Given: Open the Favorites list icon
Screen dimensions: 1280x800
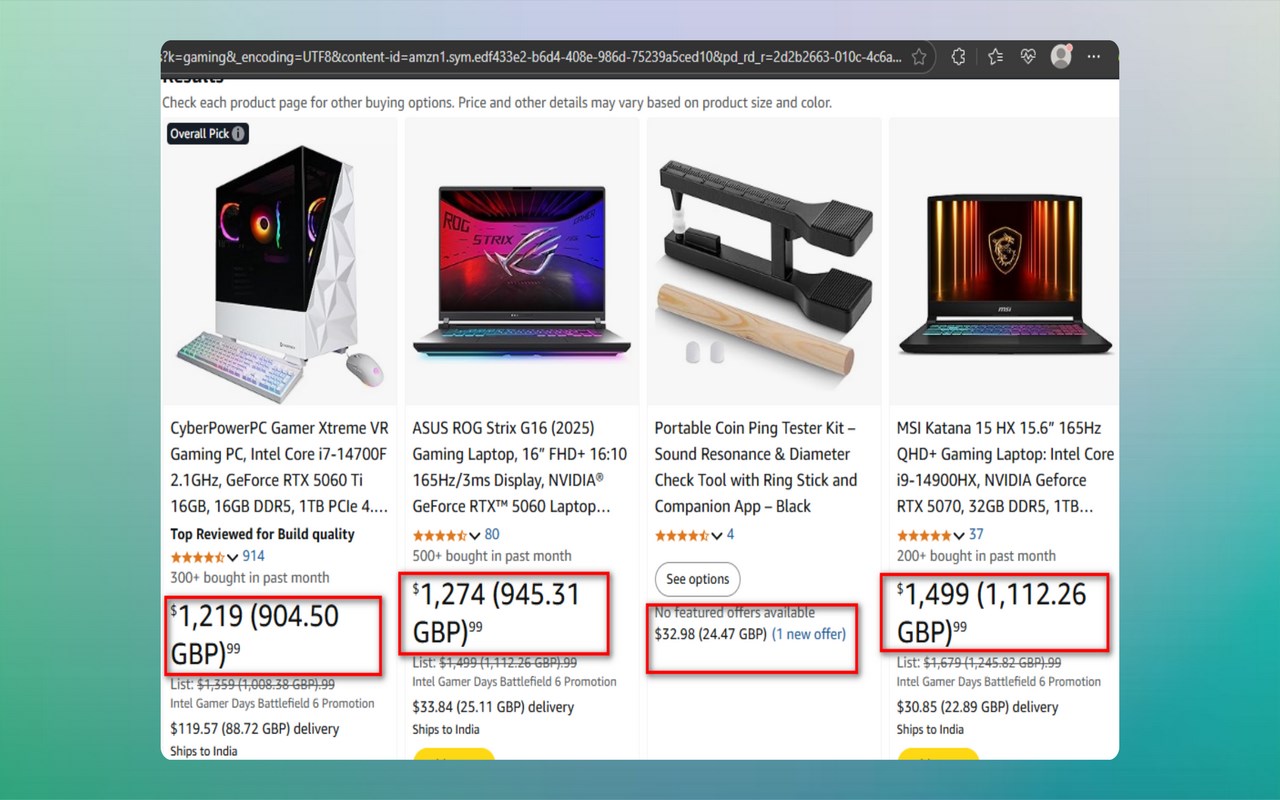Looking at the screenshot, I should click(995, 57).
